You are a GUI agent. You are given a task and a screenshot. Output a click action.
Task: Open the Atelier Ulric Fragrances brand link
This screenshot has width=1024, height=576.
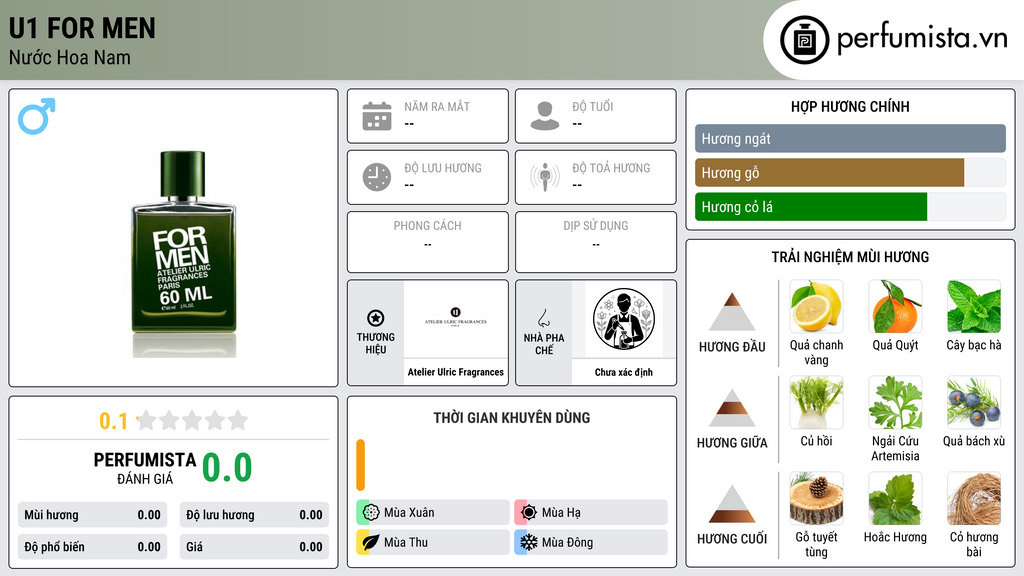456,372
